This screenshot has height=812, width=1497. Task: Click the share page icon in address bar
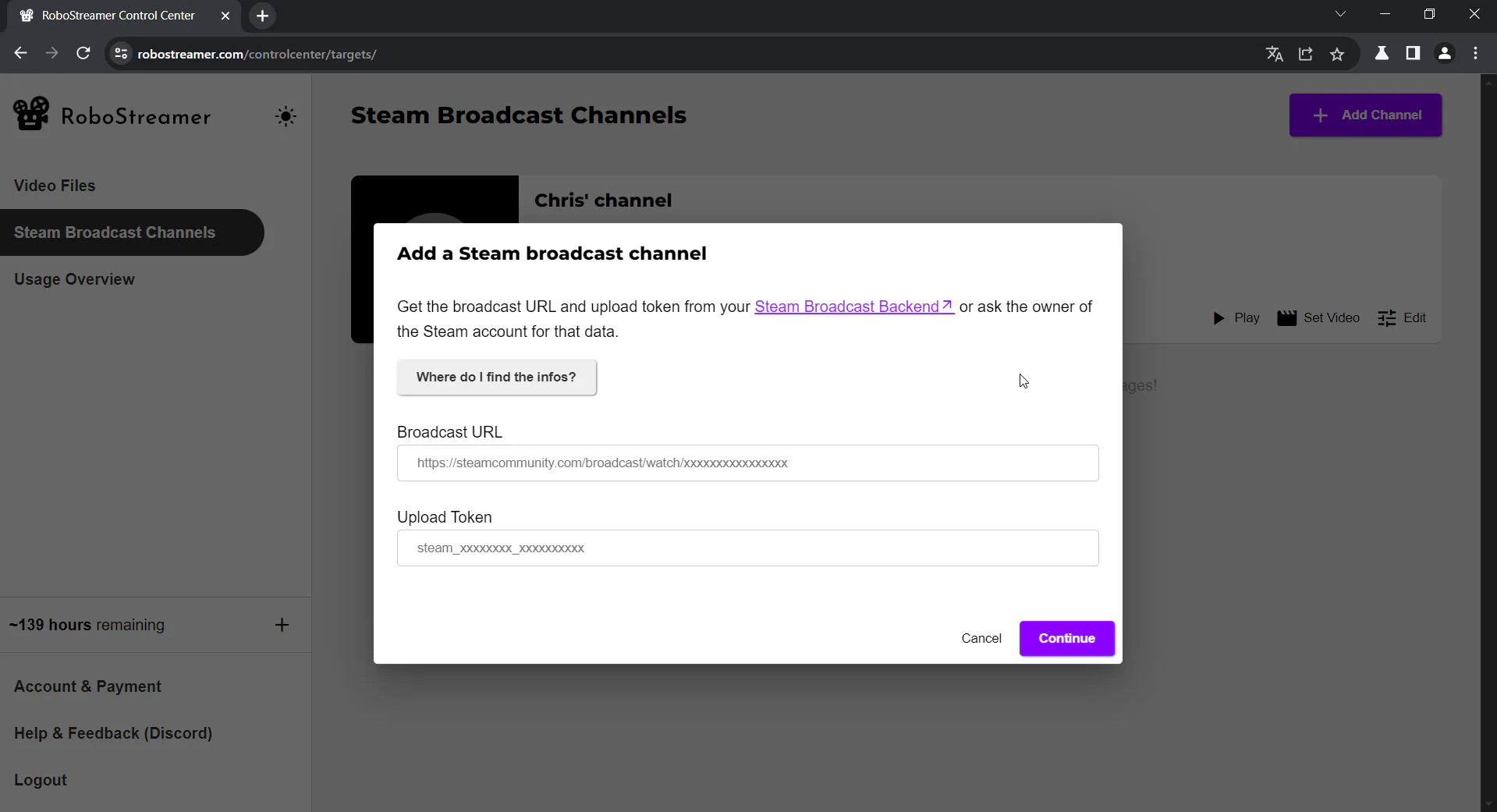click(x=1305, y=54)
